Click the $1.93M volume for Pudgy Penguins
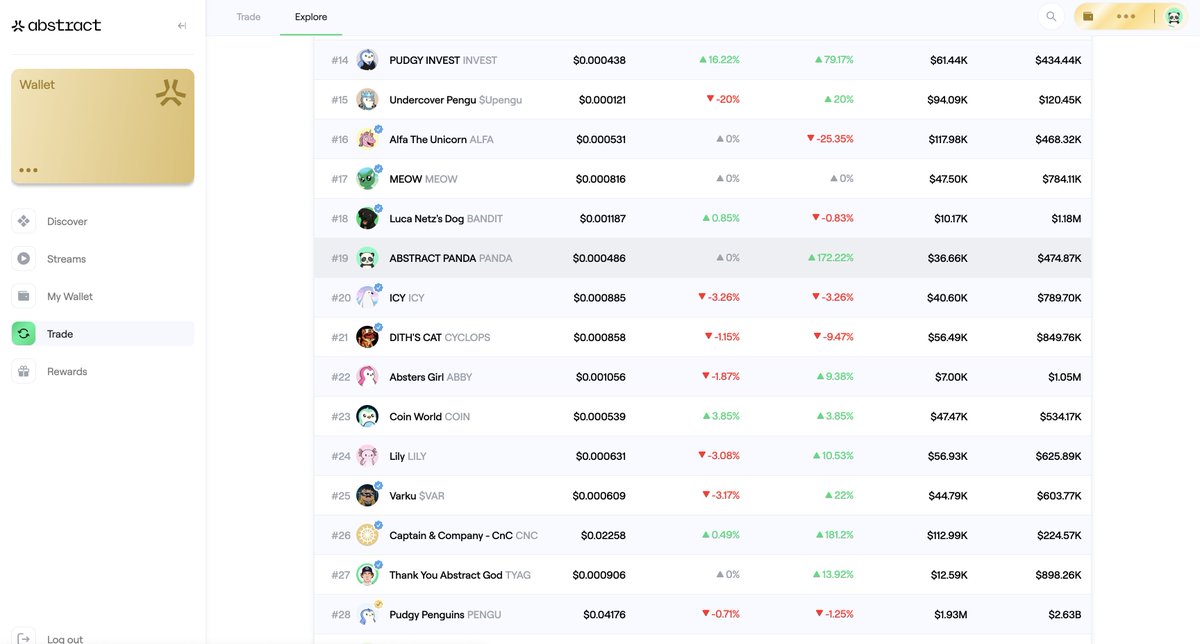This screenshot has height=644, width=1200. pos(951,615)
